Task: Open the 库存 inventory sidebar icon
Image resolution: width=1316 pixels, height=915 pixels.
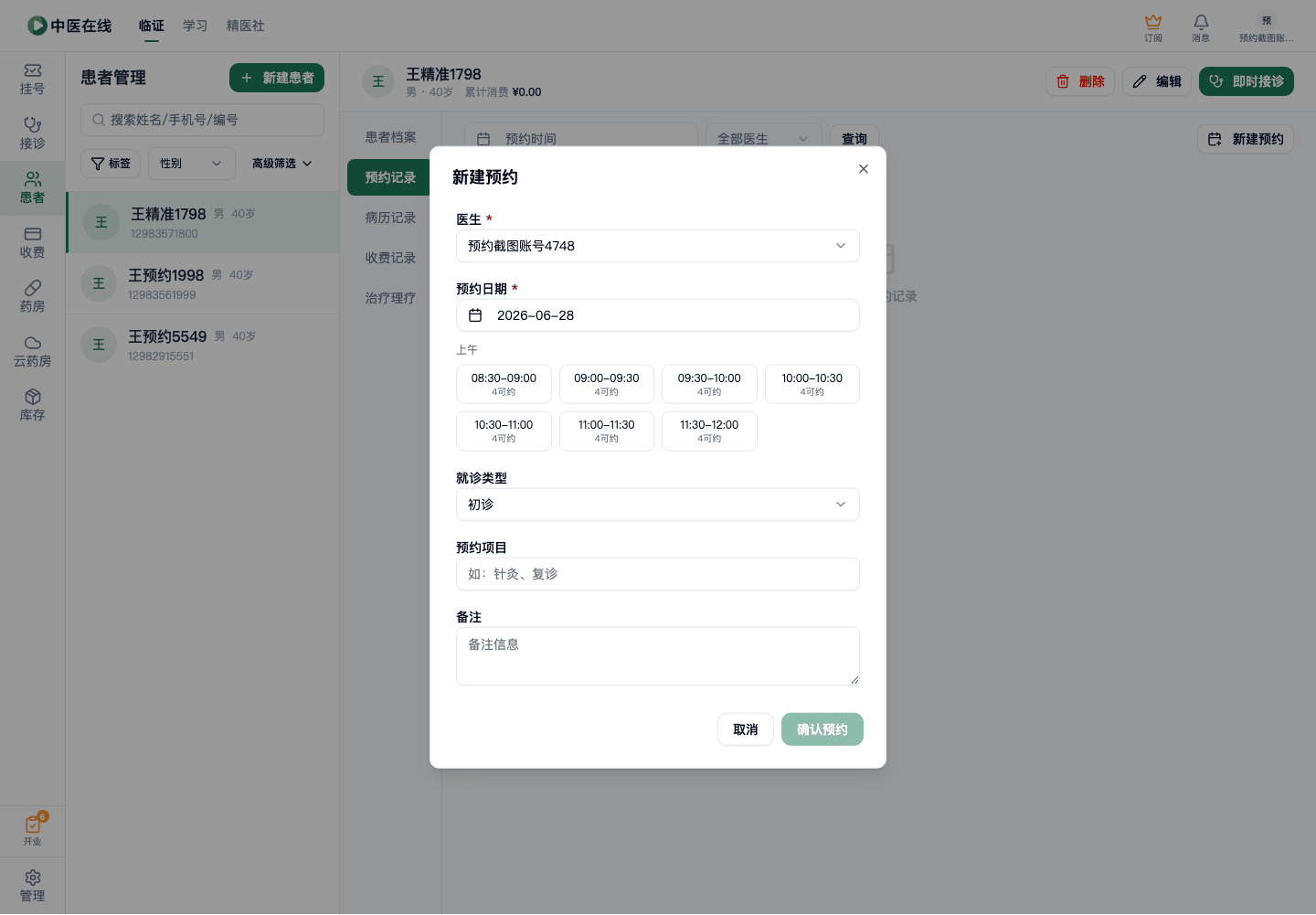Action: click(x=32, y=406)
